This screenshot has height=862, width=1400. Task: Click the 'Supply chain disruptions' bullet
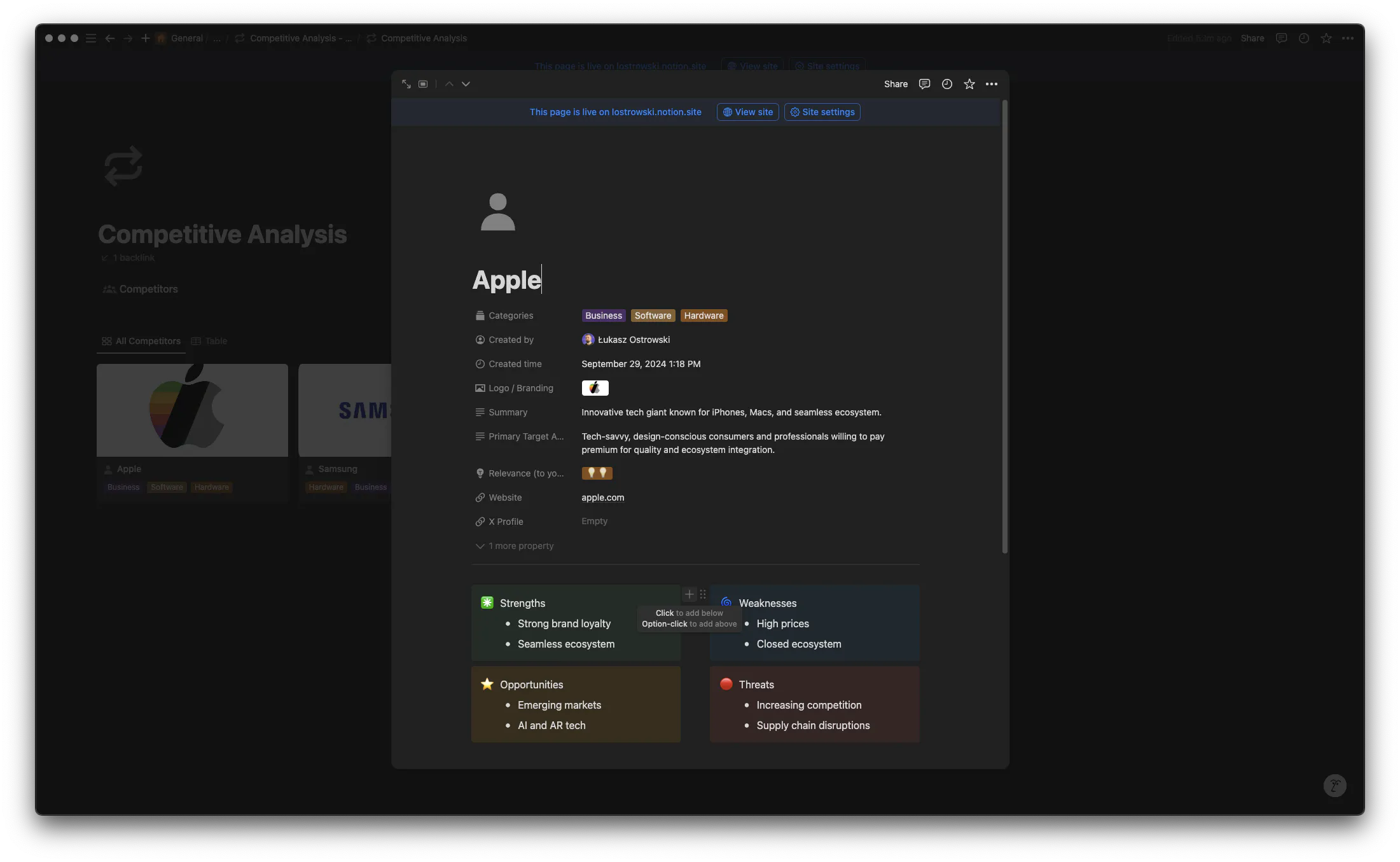pos(813,725)
